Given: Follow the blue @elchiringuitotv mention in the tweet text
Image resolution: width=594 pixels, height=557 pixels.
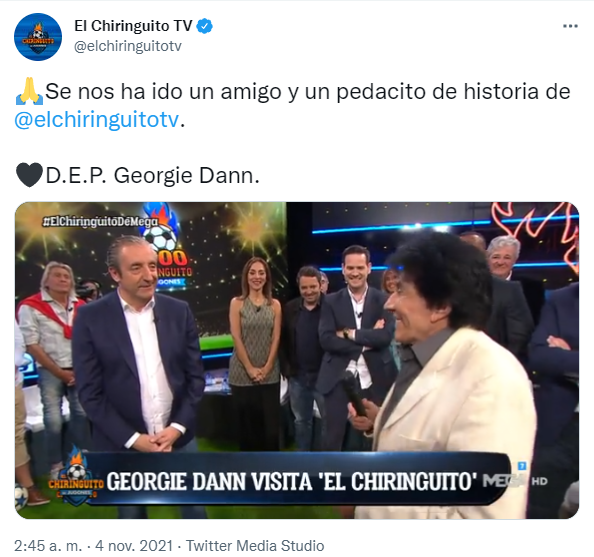Looking at the screenshot, I should [x=97, y=120].
